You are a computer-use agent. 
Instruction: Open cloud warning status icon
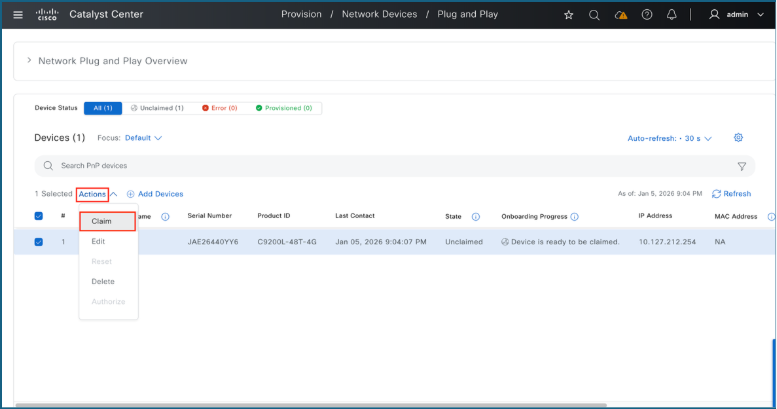point(620,15)
